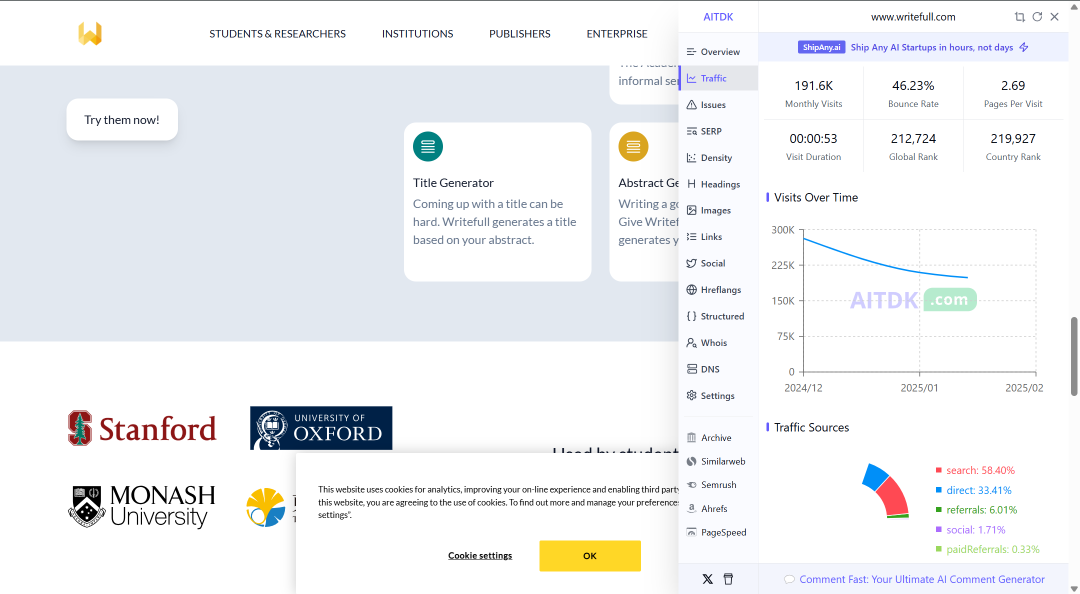Select the 219,927 Country Rank value

tap(1013, 139)
